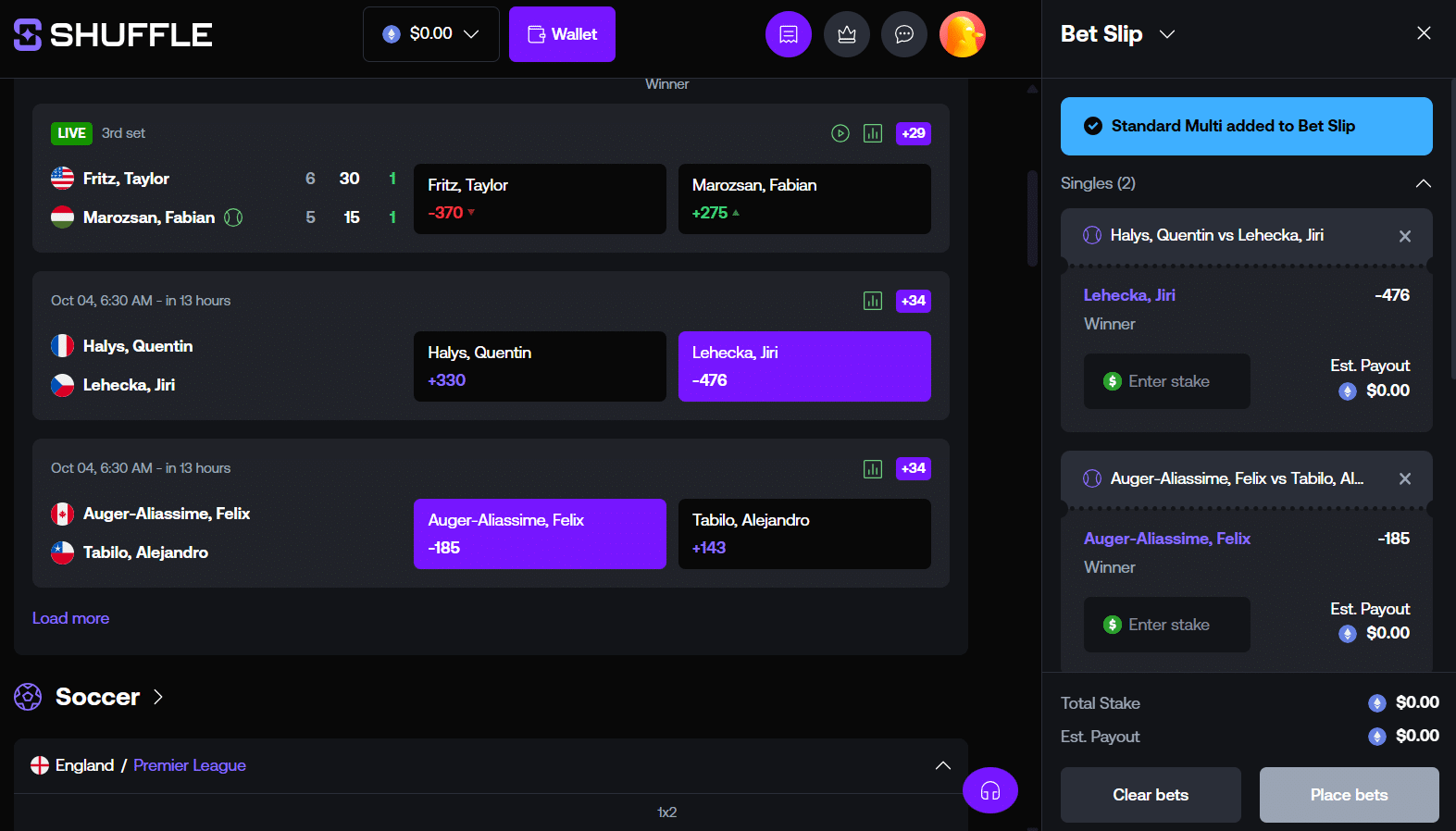Open the chat bubble icon
The height and width of the screenshot is (831, 1456).
904,34
